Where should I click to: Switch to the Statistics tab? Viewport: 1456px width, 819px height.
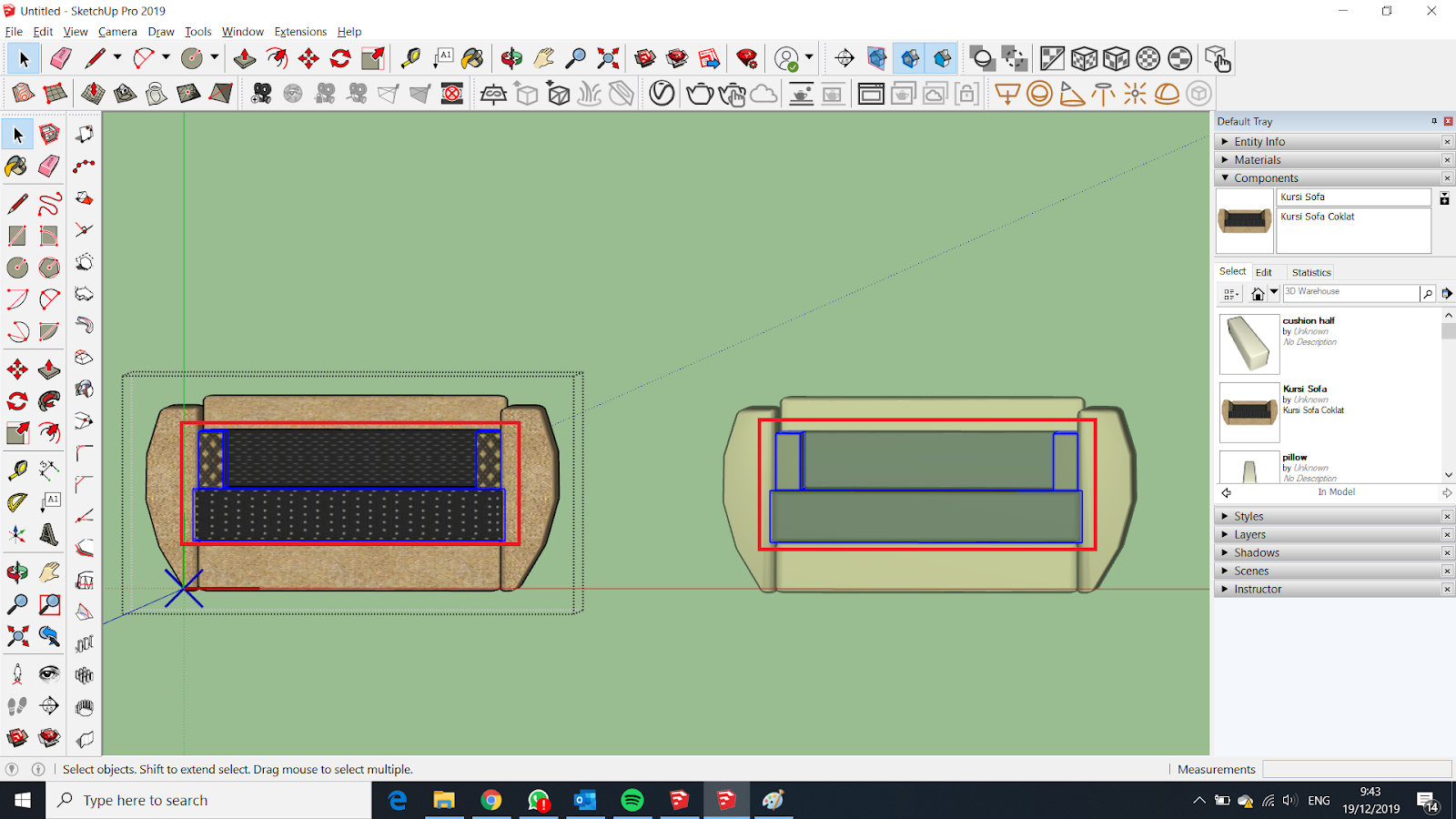click(1310, 271)
